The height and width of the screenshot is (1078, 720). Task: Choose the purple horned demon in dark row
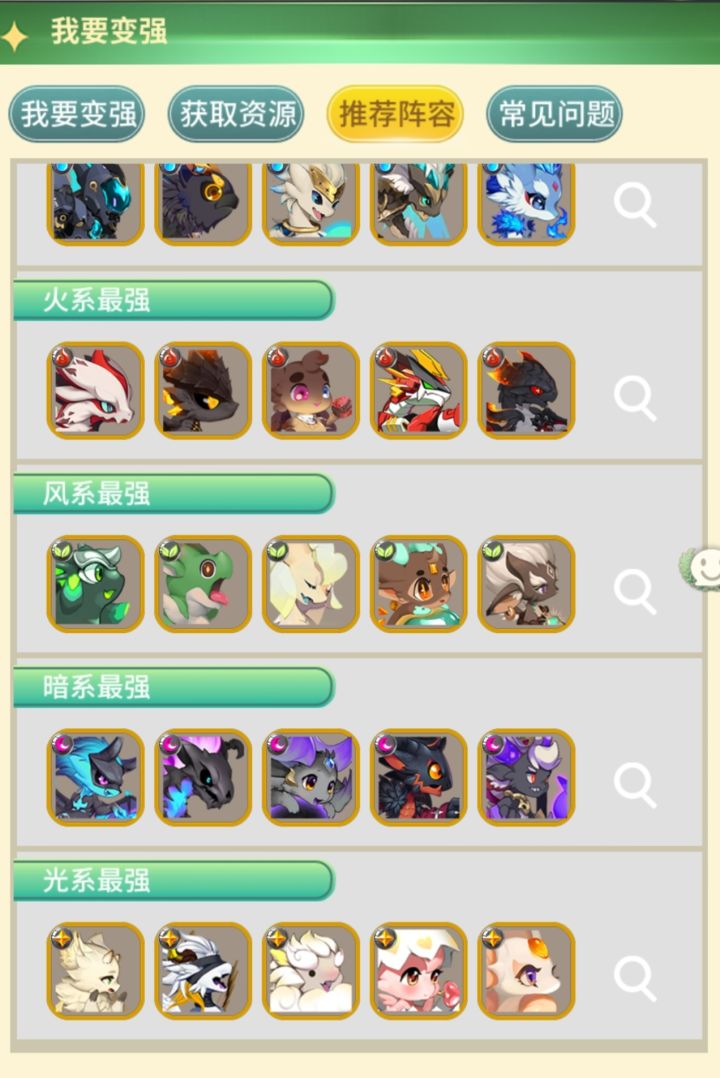526,777
